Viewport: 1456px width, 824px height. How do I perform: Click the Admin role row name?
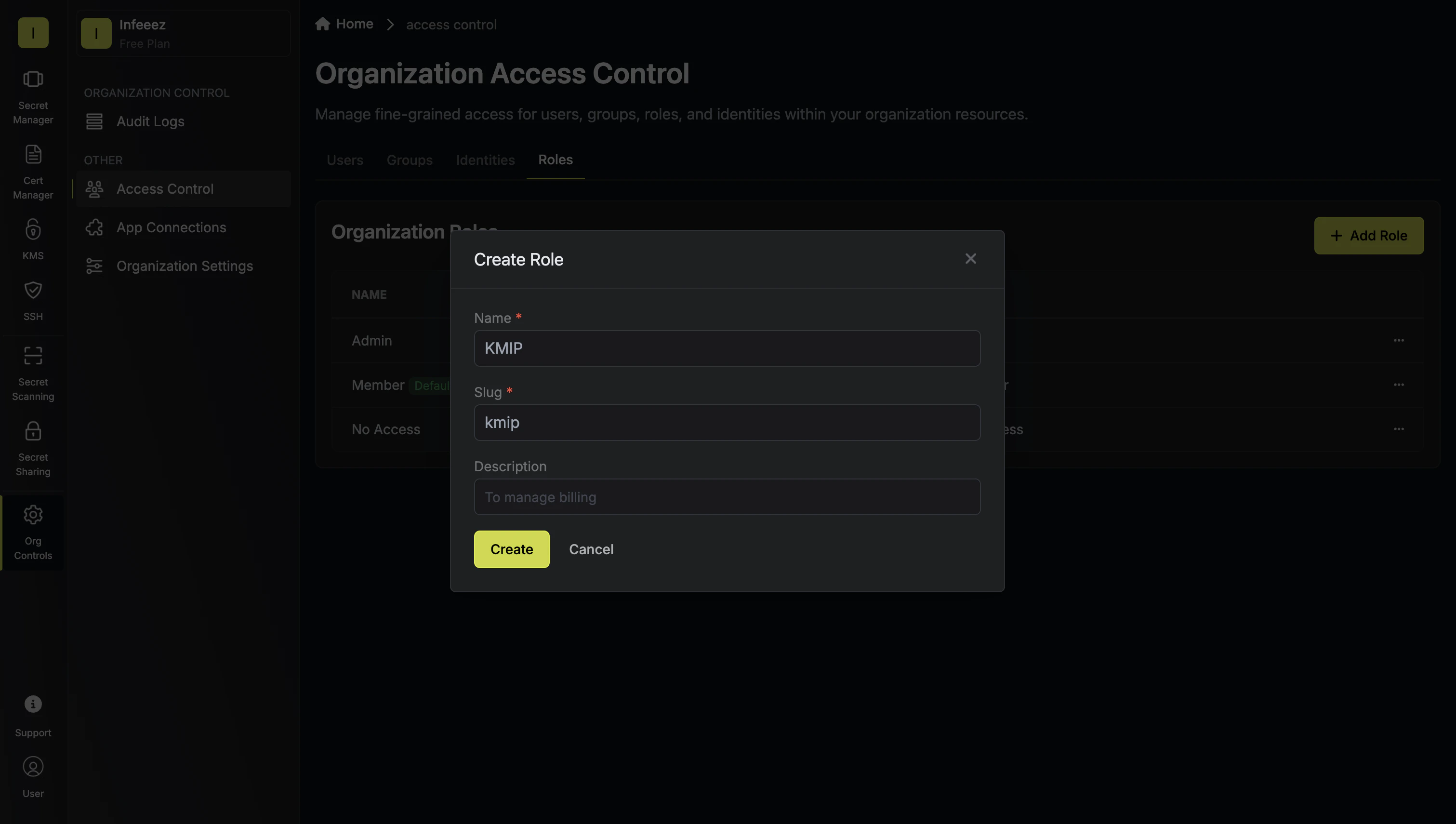(371, 341)
